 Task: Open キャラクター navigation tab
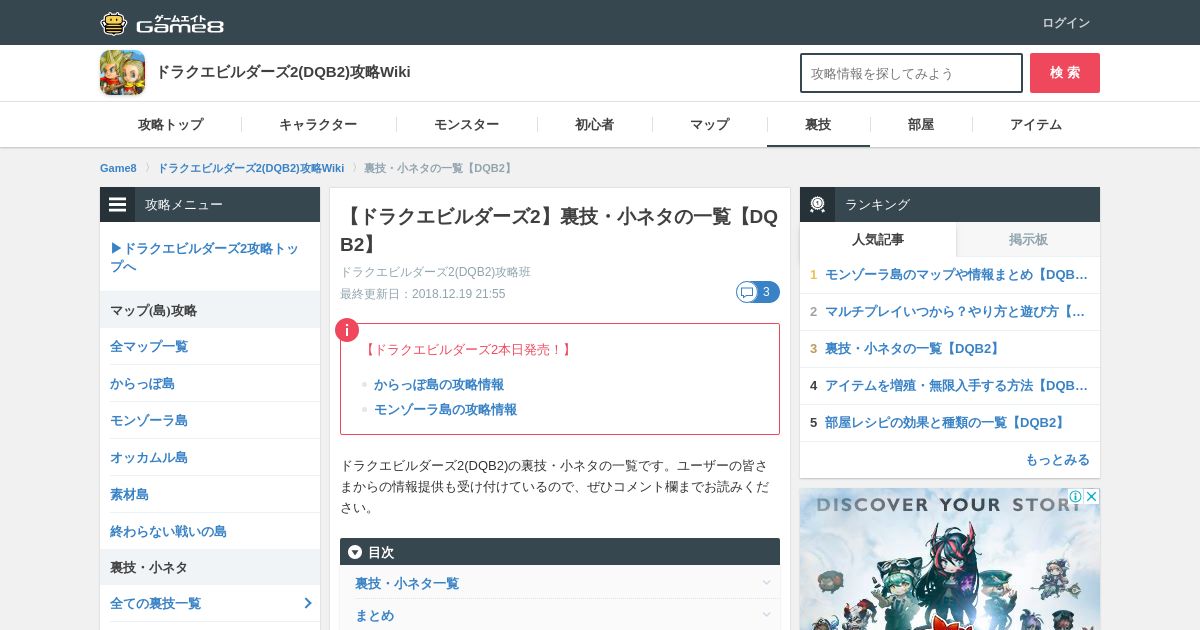click(318, 125)
